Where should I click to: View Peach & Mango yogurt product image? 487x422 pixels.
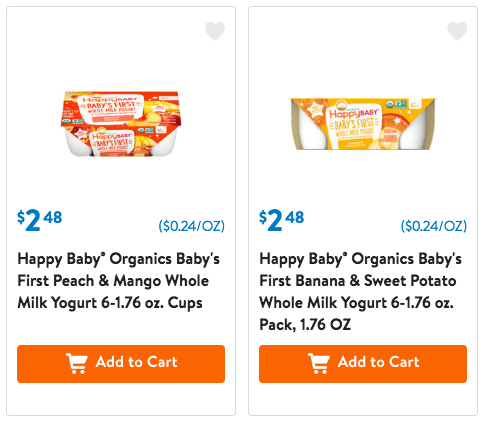(121, 124)
